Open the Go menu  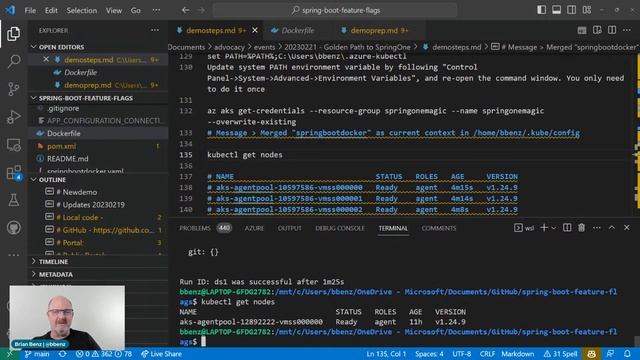(x=136, y=11)
